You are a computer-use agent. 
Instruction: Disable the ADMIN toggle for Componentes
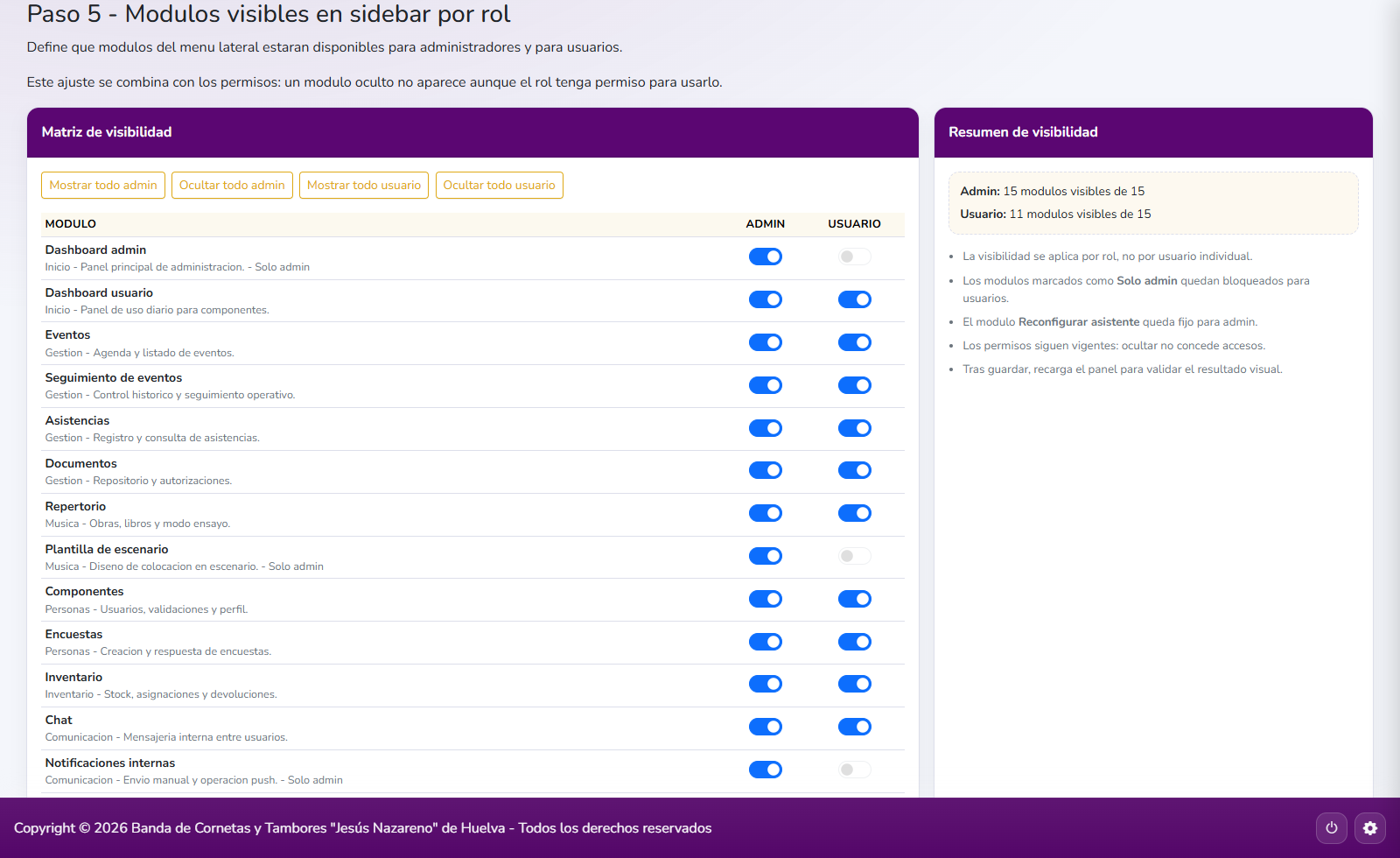766,599
